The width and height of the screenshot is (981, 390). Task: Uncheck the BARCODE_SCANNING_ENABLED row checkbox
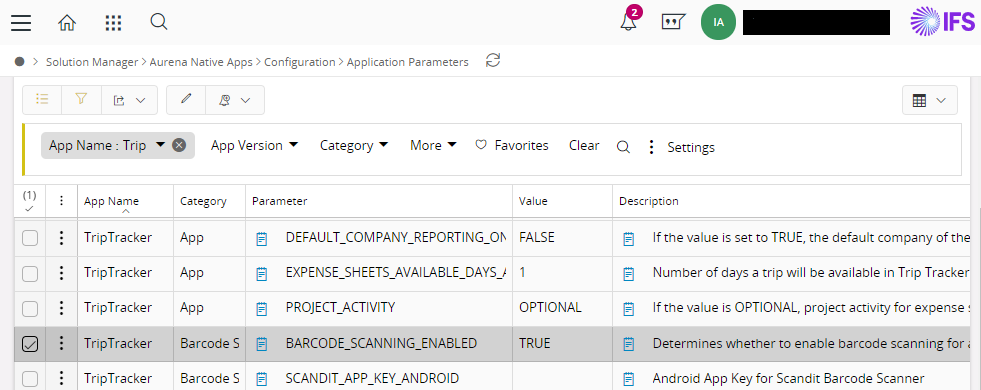pyautogui.click(x=30, y=344)
